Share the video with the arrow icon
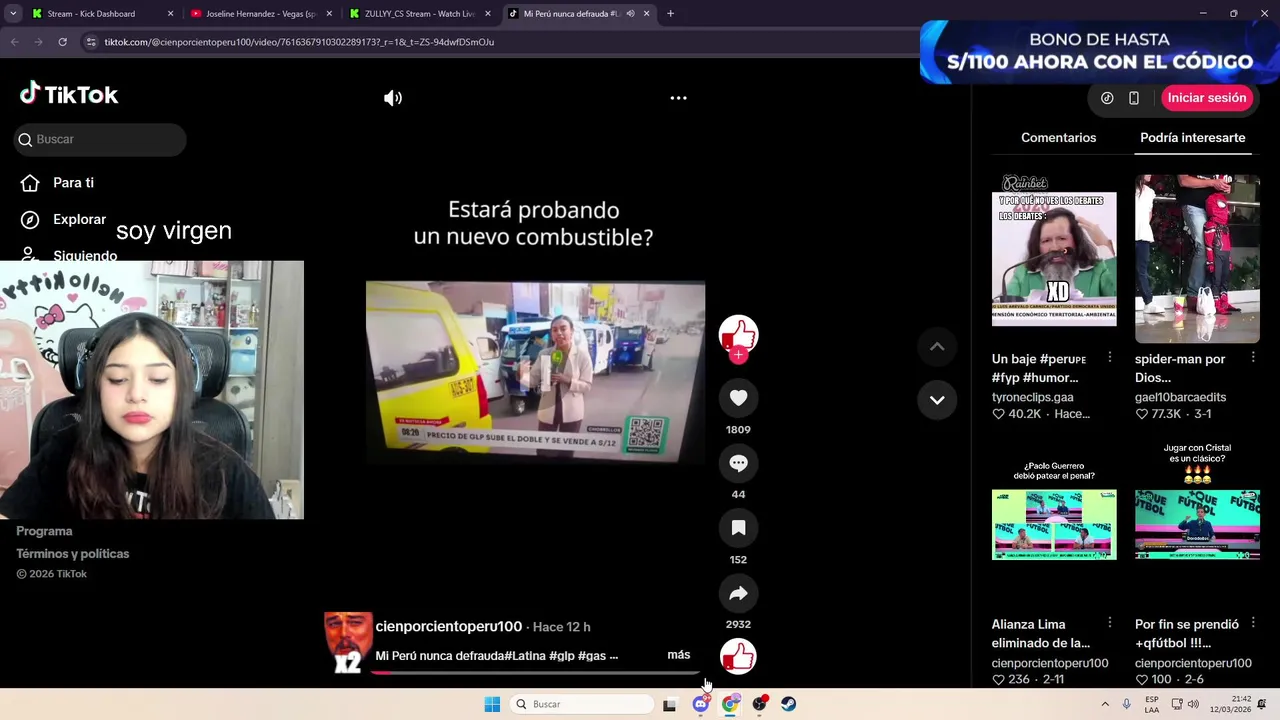 [x=738, y=593]
